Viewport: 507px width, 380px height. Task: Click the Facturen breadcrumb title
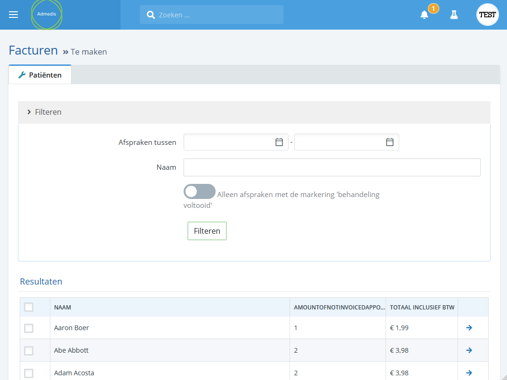[x=33, y=50]
